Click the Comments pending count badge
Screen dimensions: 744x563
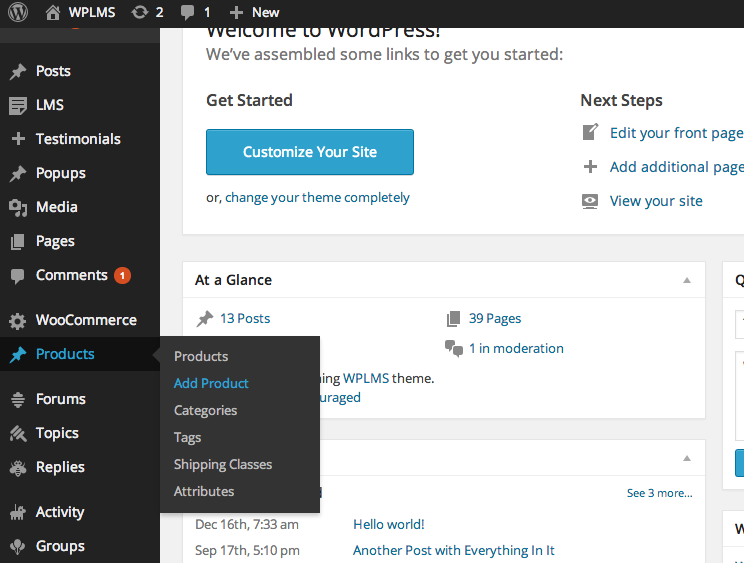122,276
